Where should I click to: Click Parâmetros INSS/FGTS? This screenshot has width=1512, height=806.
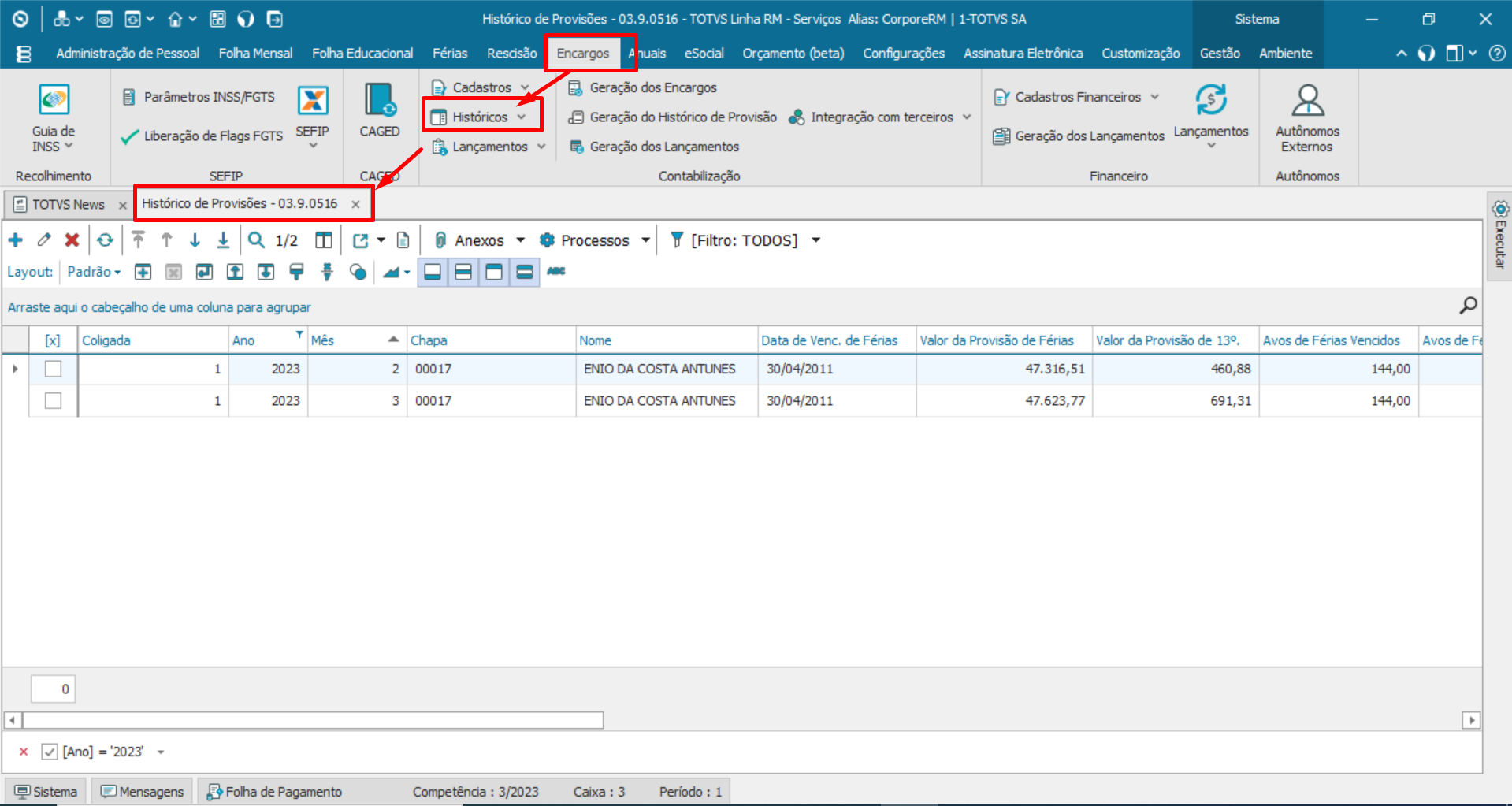pos(199,97)
